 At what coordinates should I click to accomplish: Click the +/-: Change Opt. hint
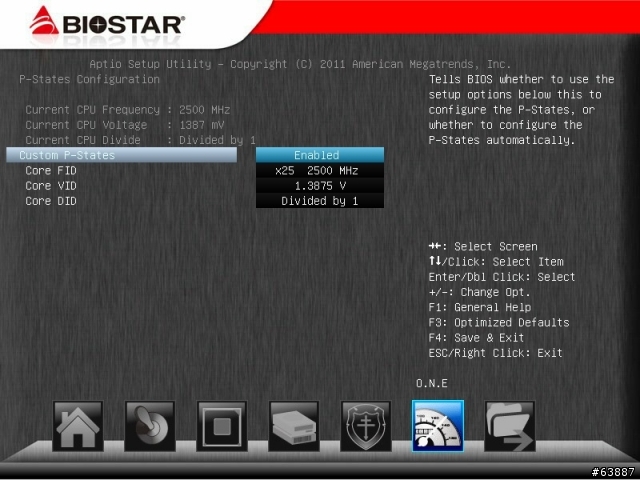pos(479,292)
